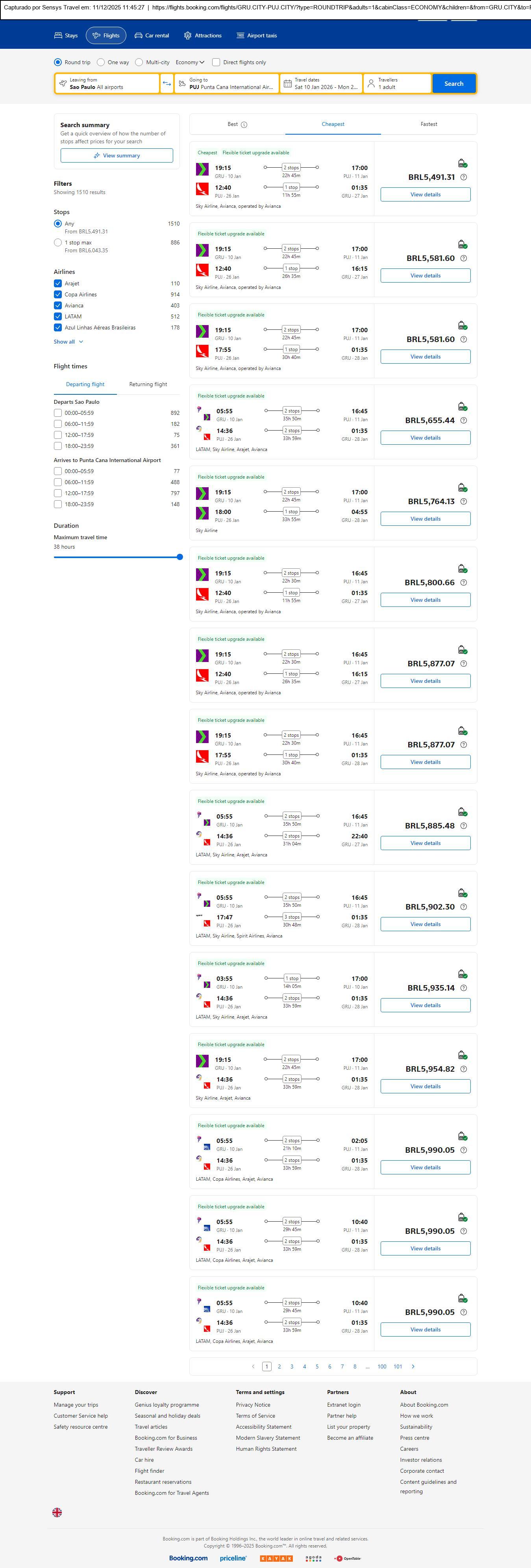Click the swap origin and destination arrows icon
This screenshot has height=1568, width=531.
click(167, 83)
